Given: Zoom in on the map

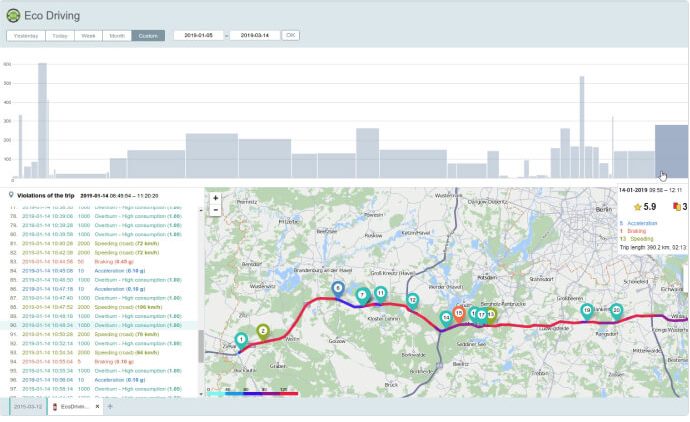Looking at the screenshot, I should pyautogui.click(x=216, y=198).
